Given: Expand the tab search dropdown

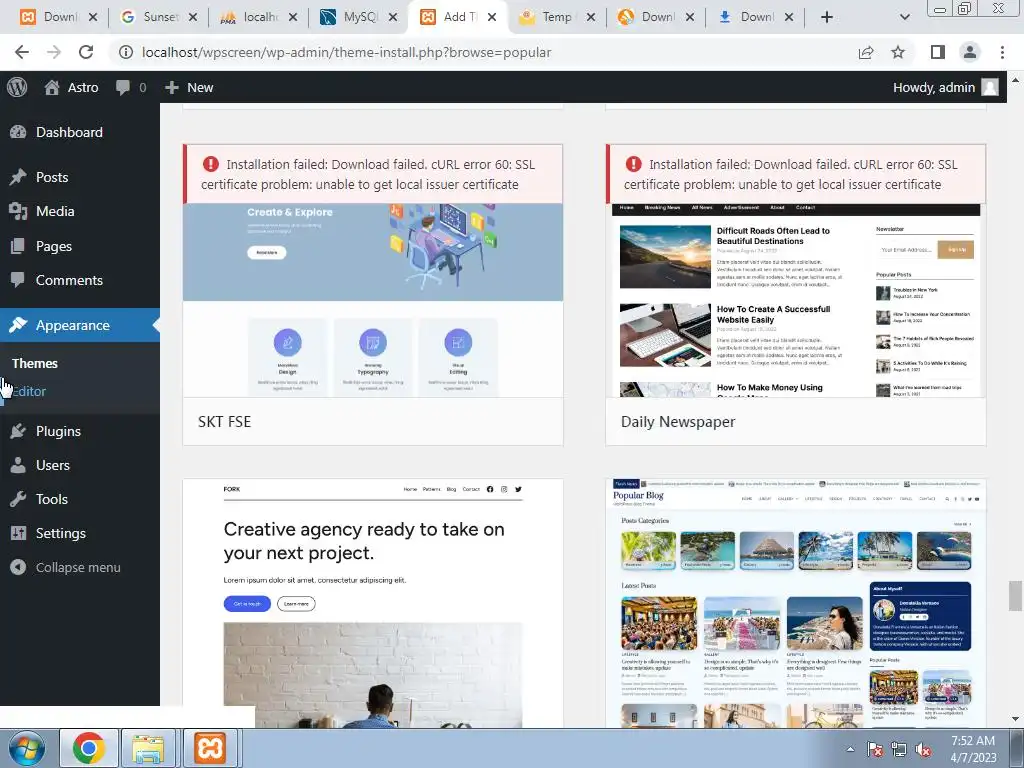Looking at the screenshot, I should pyautogui.click(x=904, y=17).
